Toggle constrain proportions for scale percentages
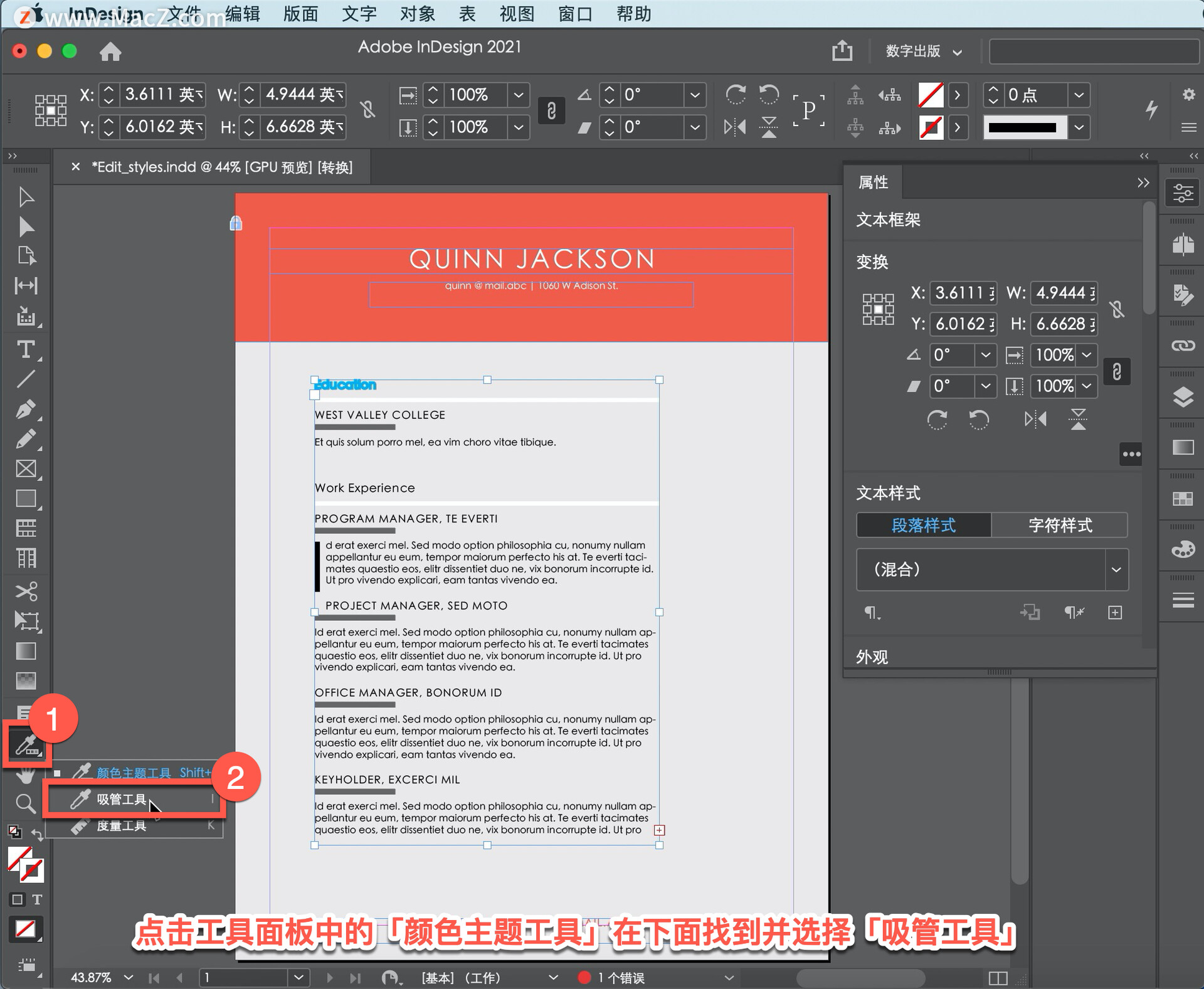The width and height of the screenshot is (1204, 989). click(551, 111)
